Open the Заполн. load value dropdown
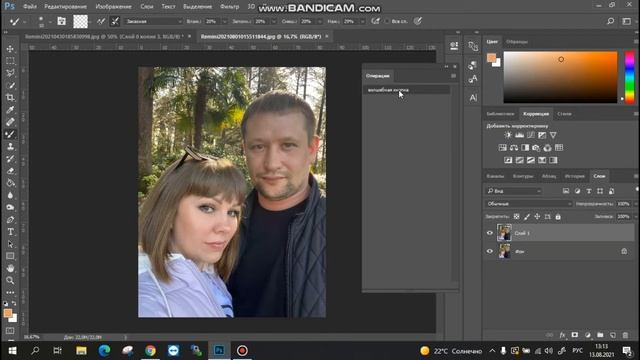The image size is (640, 360). tap(273, 21)
